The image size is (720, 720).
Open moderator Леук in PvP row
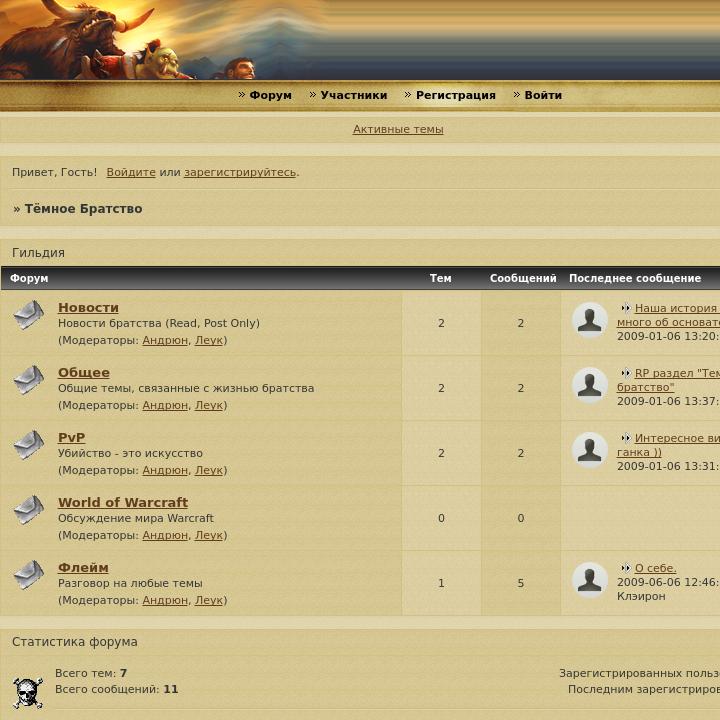(208, 470)
